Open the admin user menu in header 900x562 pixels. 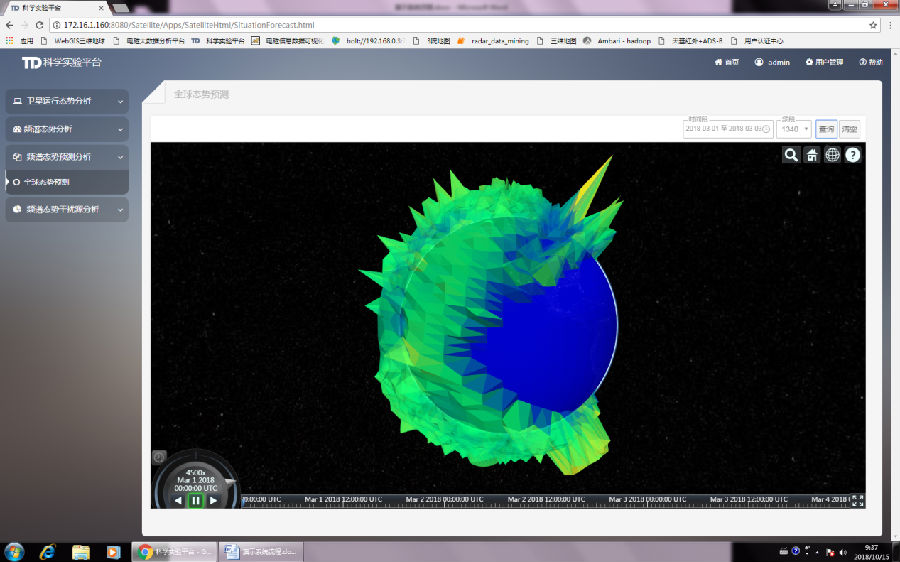[x=772, y=62]
